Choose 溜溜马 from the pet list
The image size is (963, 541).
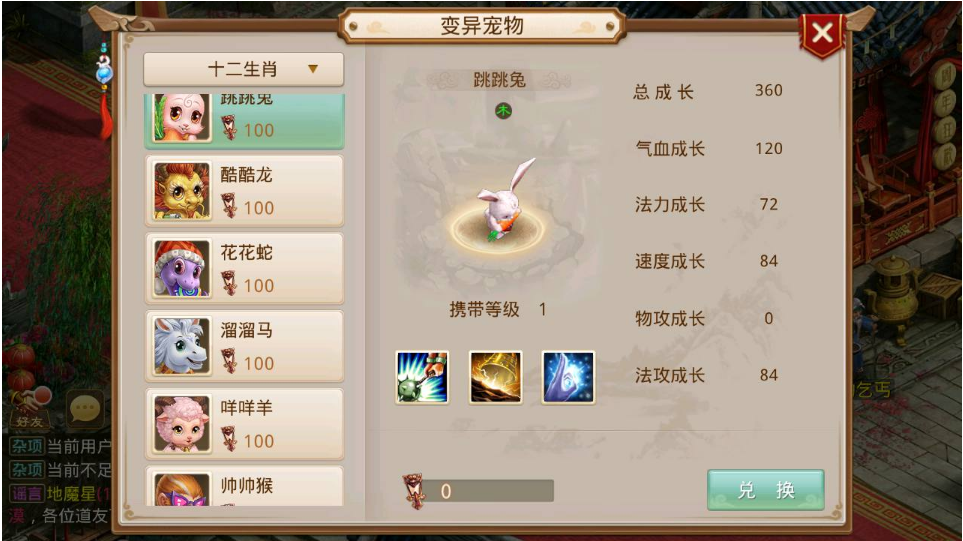244,346
